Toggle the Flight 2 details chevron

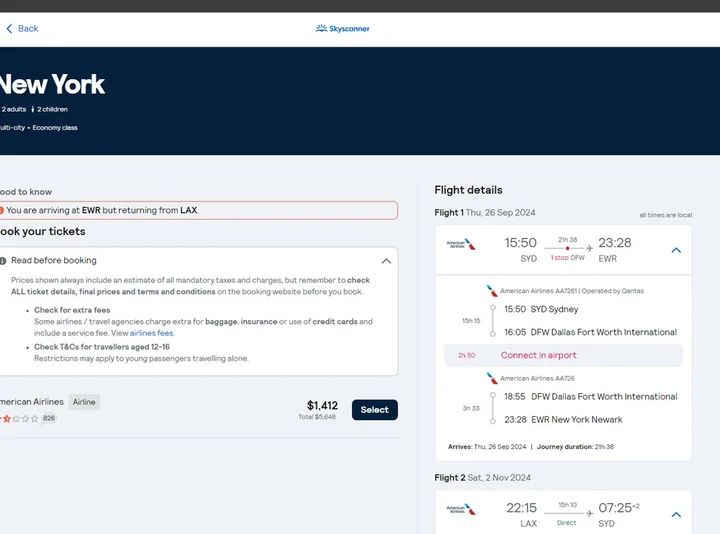(676, 515)
